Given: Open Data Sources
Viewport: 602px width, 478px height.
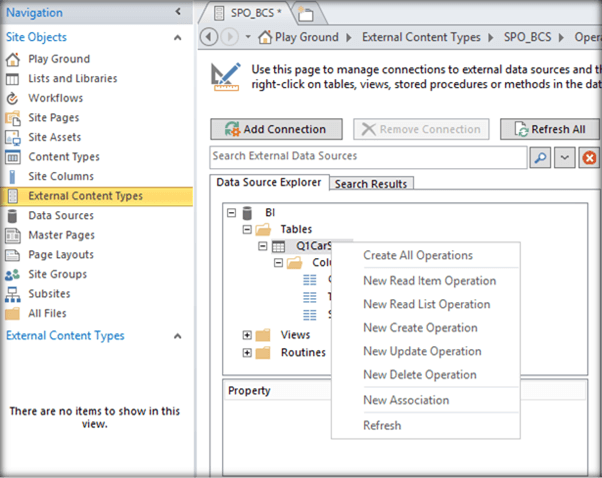Looking at the screenshot, I should pyautogui.click(x=61, y=215).
